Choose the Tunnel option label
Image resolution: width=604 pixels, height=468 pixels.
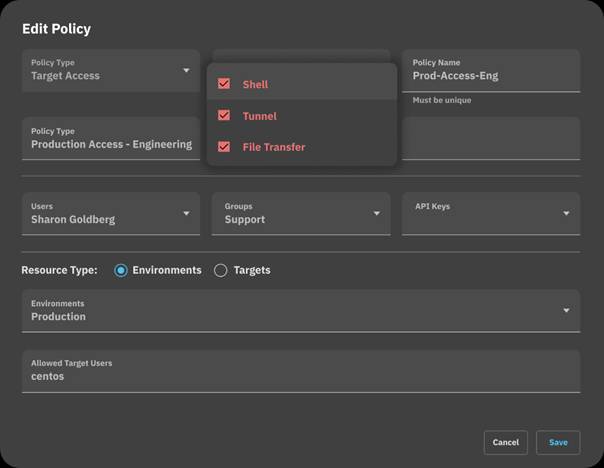[259, 116]
